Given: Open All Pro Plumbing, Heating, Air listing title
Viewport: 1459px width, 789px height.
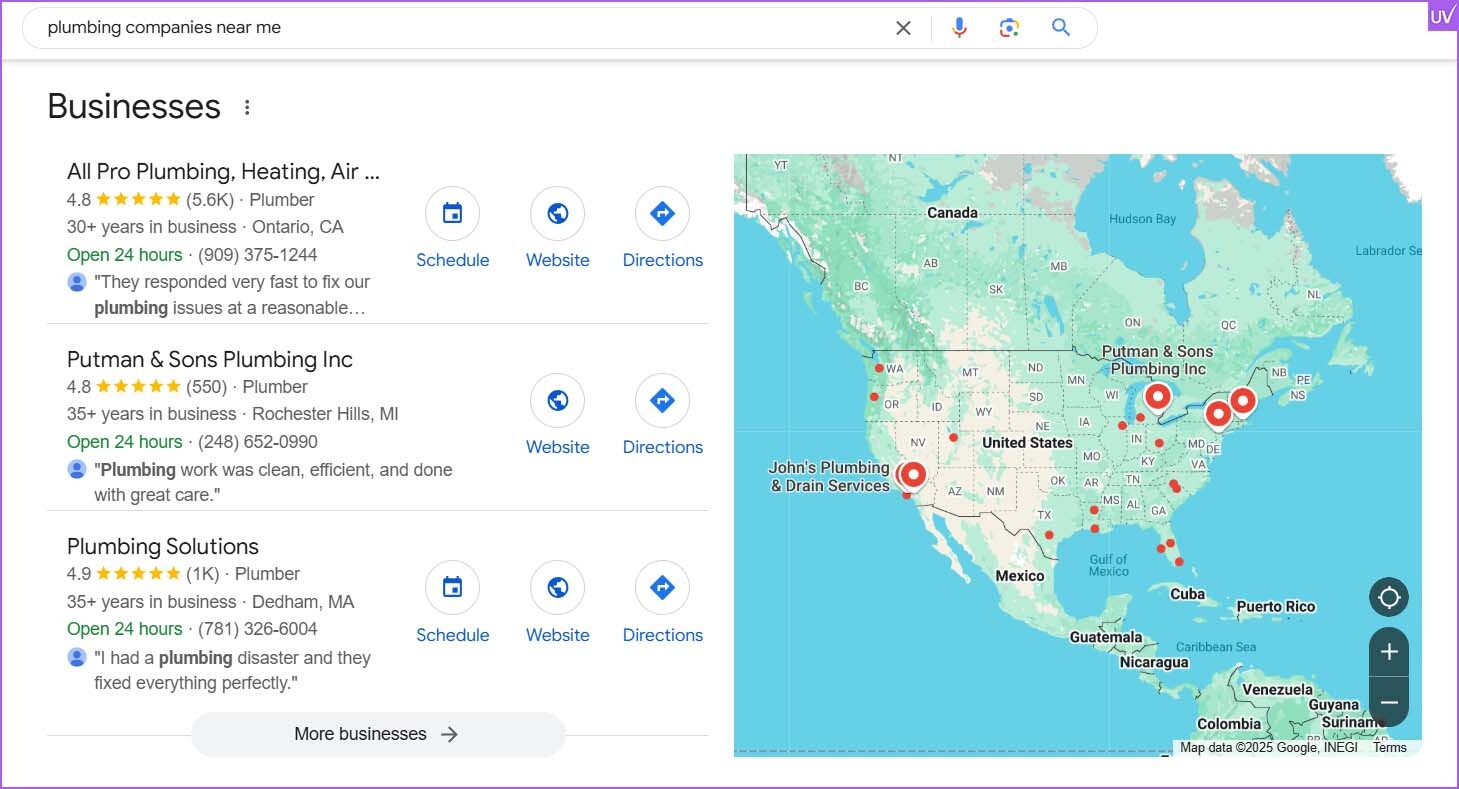Looking at the screenshot, I should (223, 172).
